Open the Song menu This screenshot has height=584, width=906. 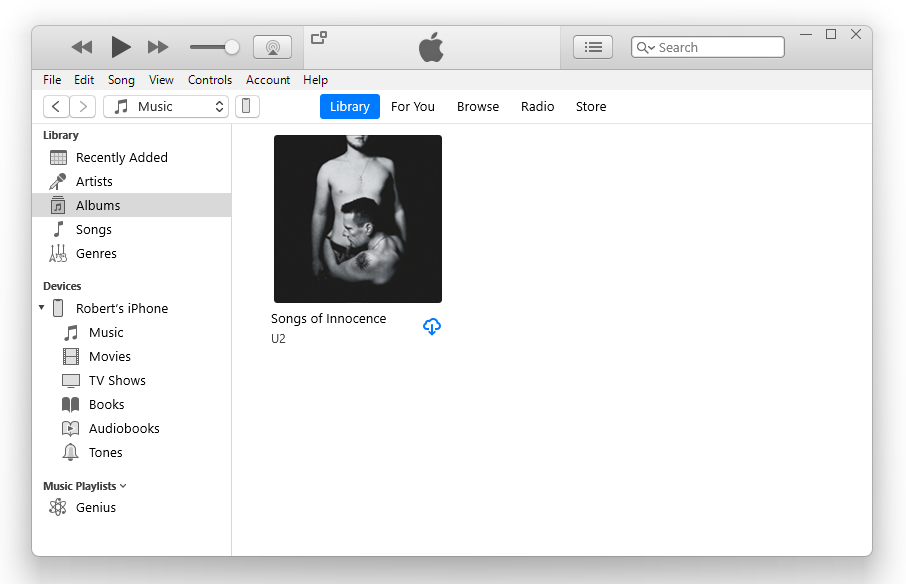(x=121, y=80)
